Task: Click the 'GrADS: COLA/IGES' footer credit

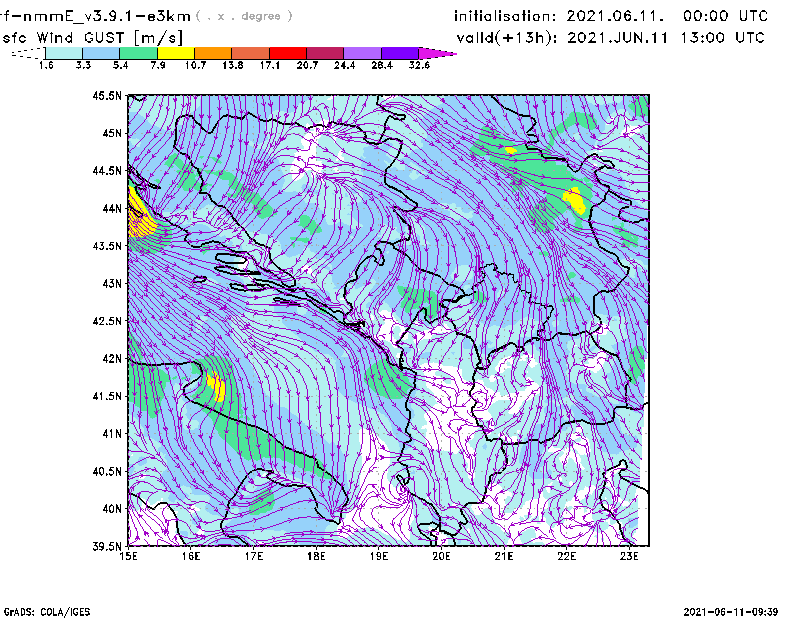Action: (x=47, y=612)
